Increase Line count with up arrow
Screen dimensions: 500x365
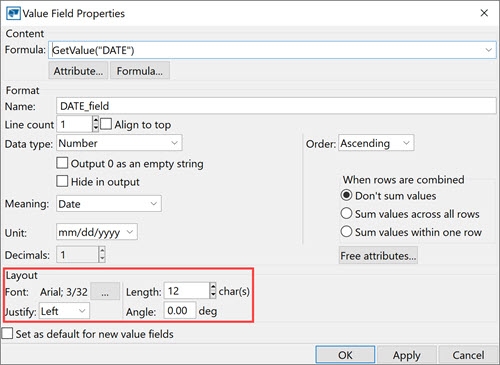click(x=96, y=120)
